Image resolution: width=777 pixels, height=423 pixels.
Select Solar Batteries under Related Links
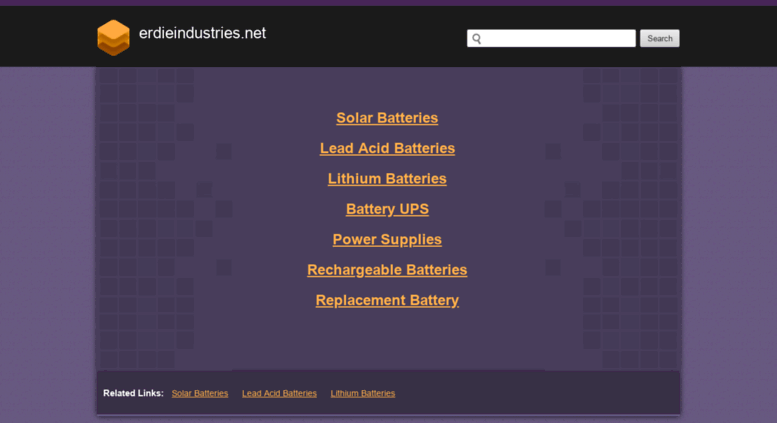(200, 393)
